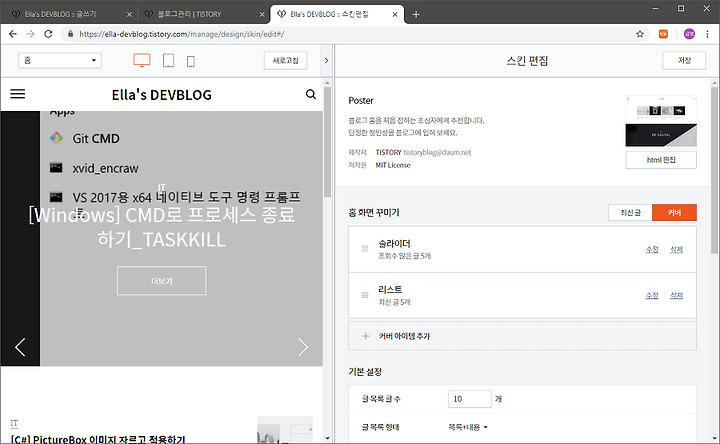Open the hamburger menu in blog preview
The height and width of the screenshot is (444, 720).
tap(18, 94)
